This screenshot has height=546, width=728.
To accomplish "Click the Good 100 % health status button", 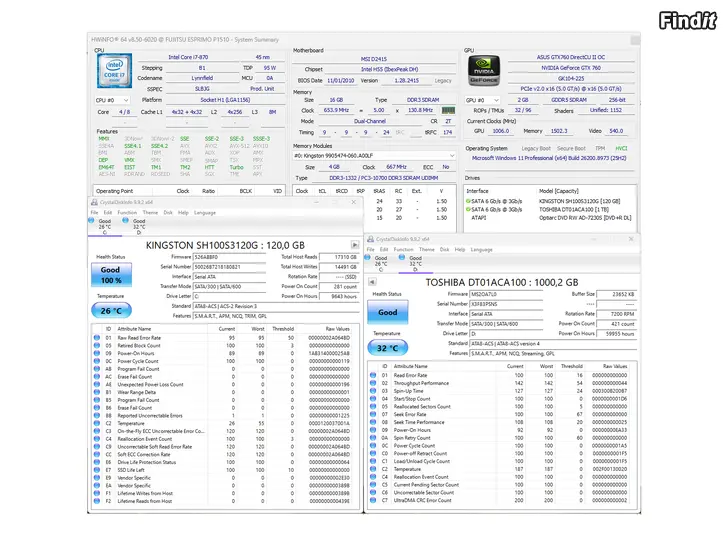I will (x=111, y=275).
